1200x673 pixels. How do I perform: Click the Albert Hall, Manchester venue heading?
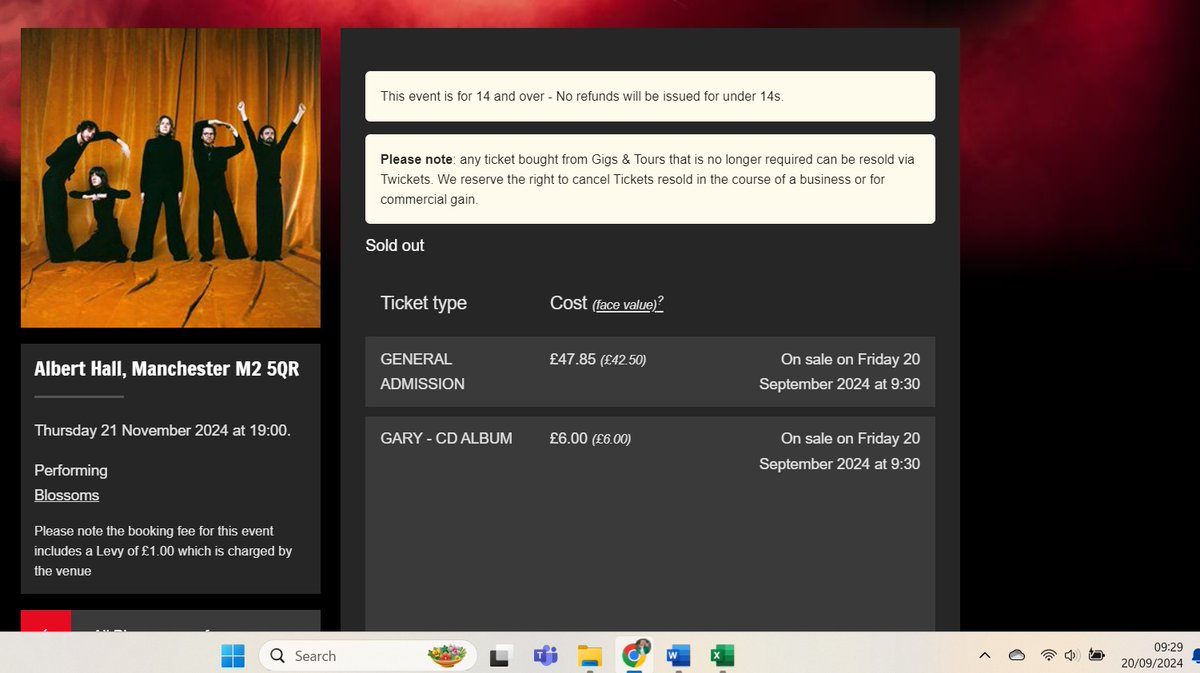(x=167, y=368)
